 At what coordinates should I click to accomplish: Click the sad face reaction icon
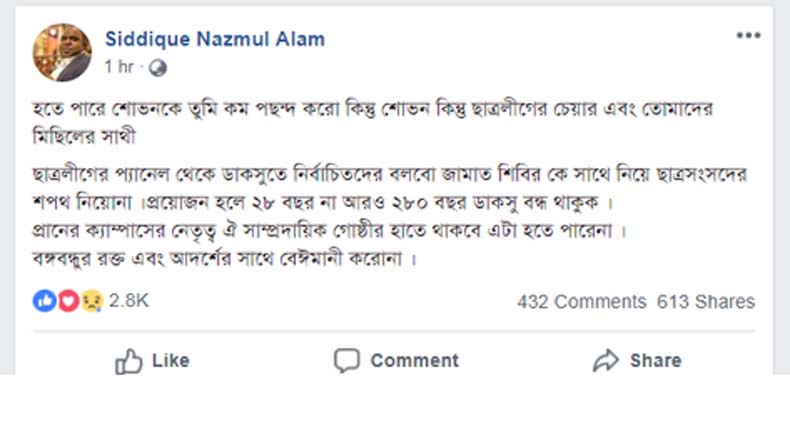pyautogui.click(x=91, y=301)
